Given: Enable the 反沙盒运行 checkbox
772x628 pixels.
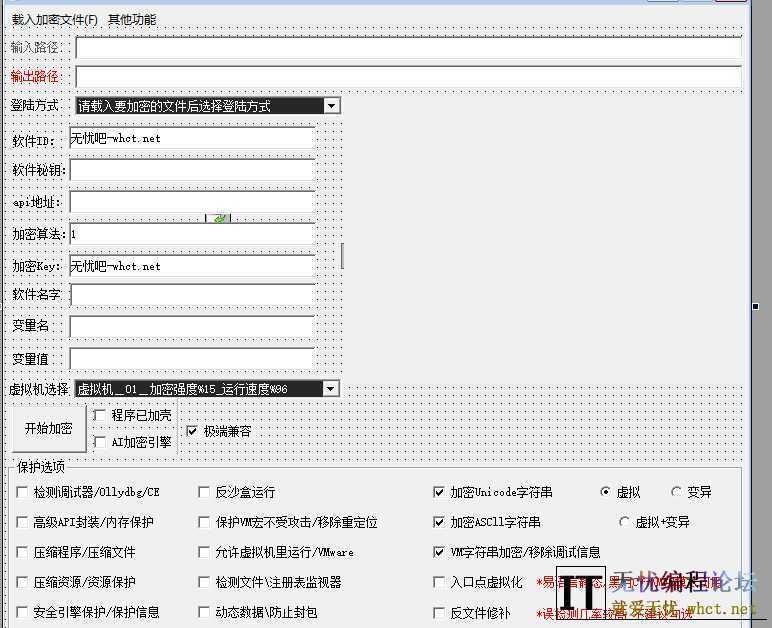Looking at the screenshot, I should coord(205,492).
